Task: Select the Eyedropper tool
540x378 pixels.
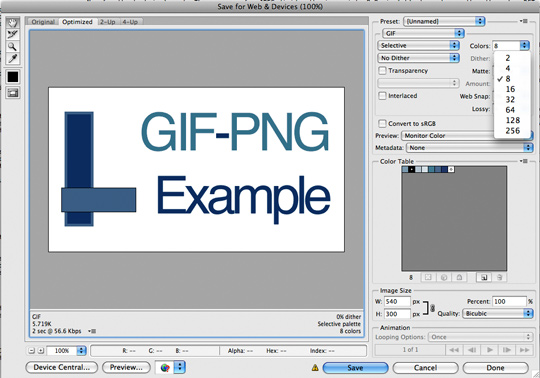Action: 13,59
